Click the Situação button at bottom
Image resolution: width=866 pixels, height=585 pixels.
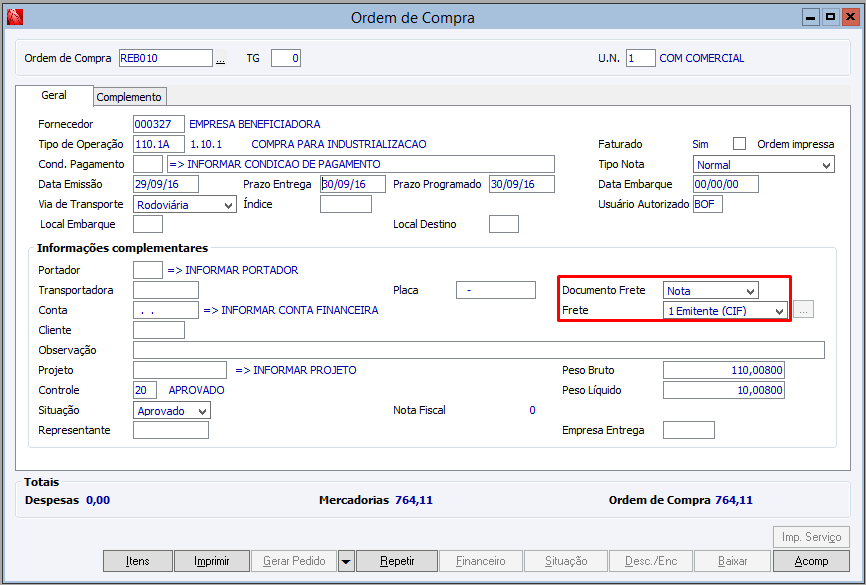pos(566,561)
